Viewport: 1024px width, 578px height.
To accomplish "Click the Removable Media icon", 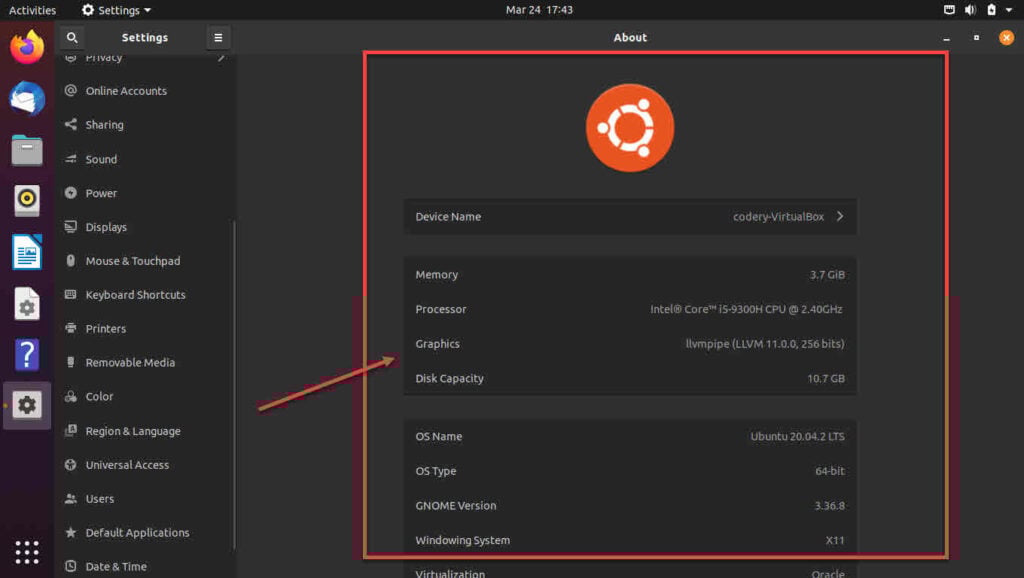I will click(x=71, y=362).
